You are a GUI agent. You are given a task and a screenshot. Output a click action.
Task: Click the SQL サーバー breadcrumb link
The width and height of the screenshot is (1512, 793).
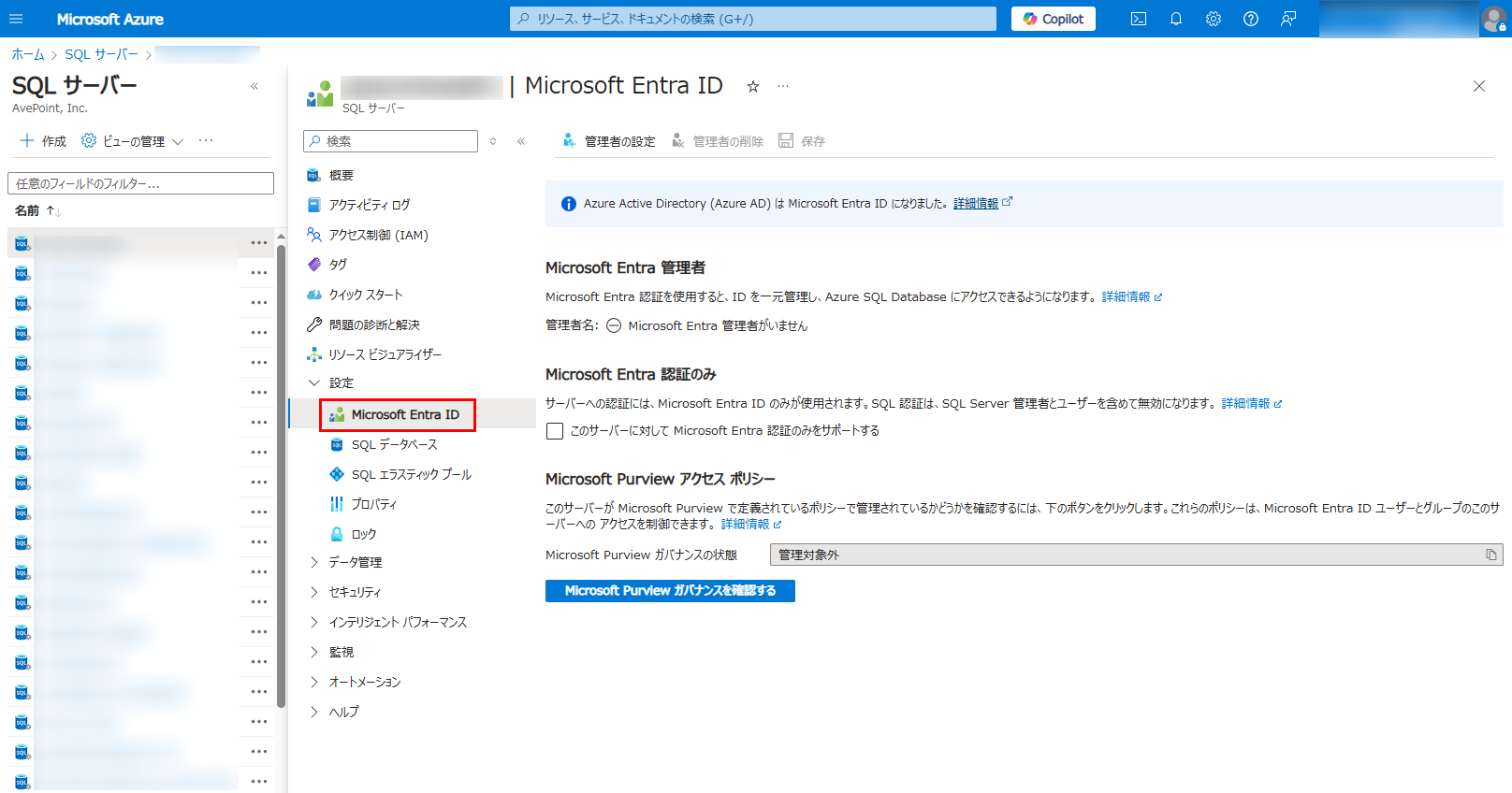101,54
